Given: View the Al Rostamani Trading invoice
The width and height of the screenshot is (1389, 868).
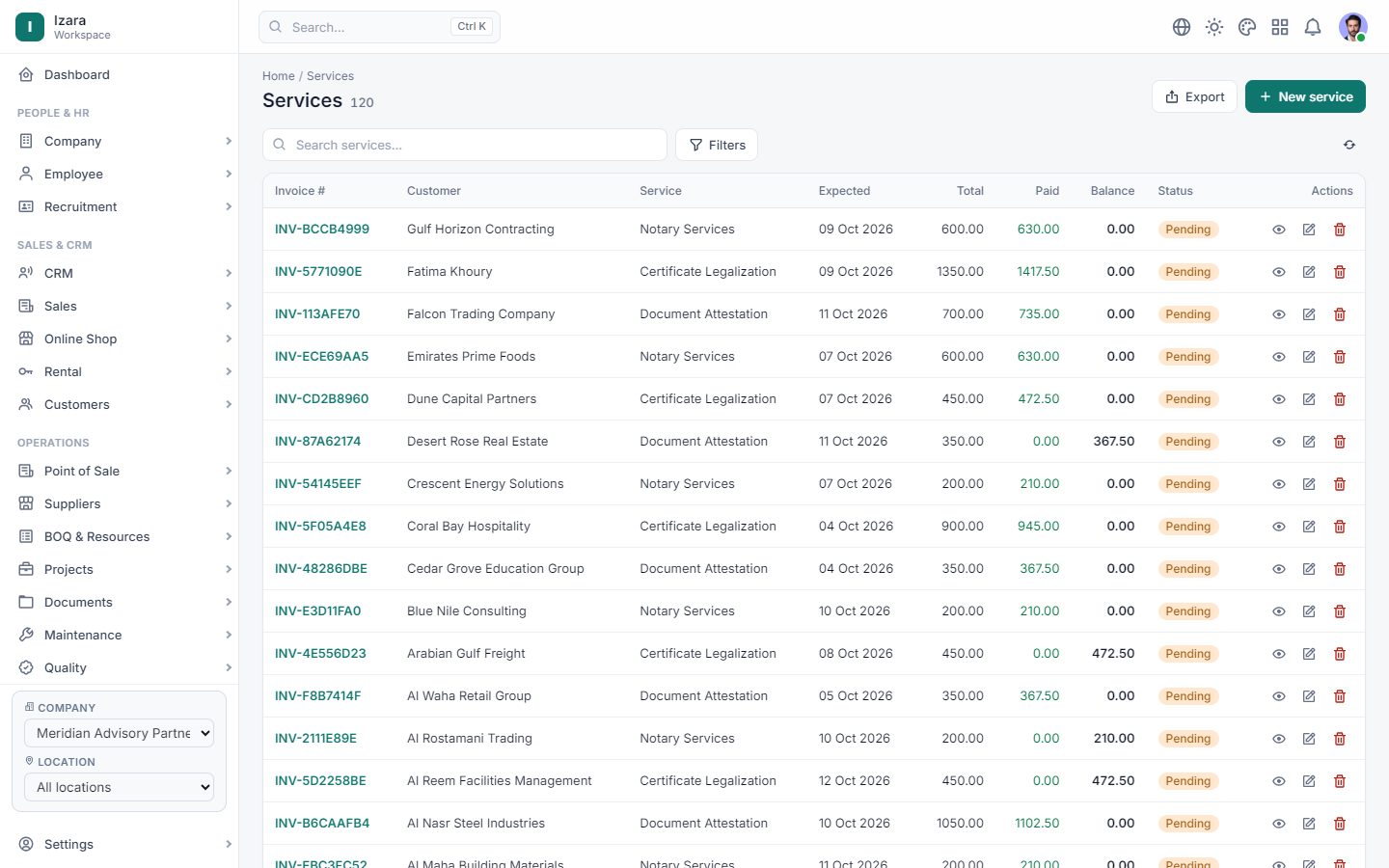Looking at the screenshot, I should [x=1279, y=739].
